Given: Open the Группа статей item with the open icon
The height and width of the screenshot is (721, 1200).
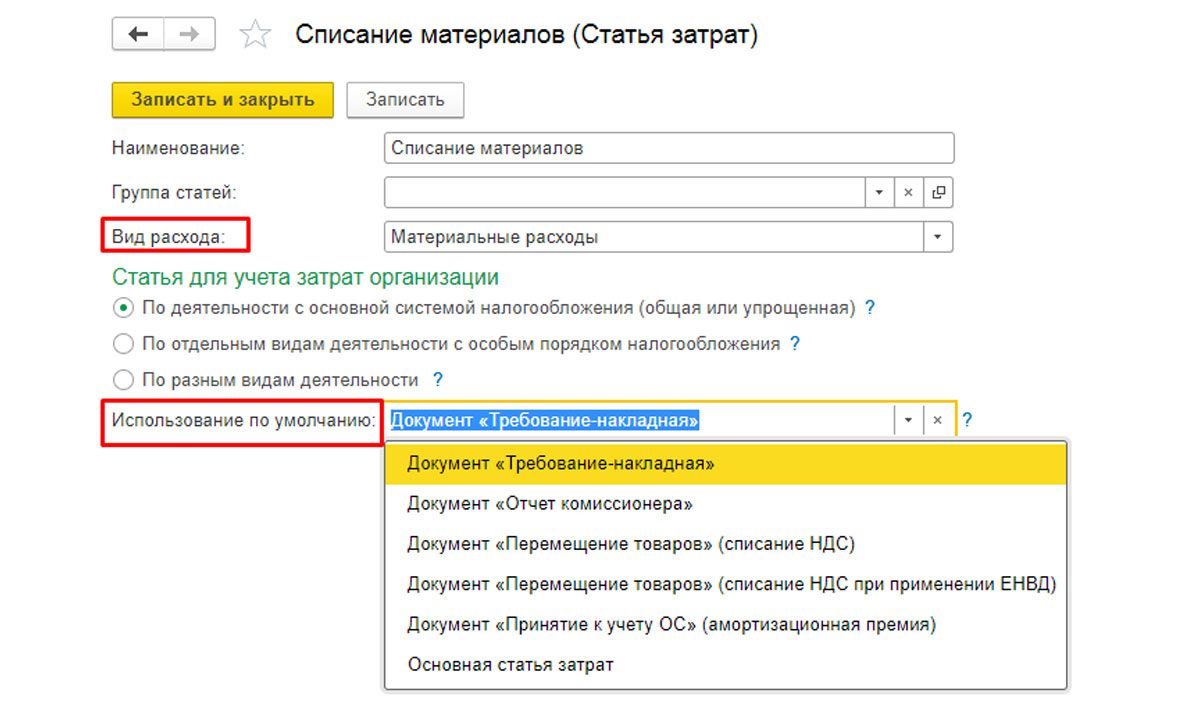Looking at the screenshot, I should [939, 192].
